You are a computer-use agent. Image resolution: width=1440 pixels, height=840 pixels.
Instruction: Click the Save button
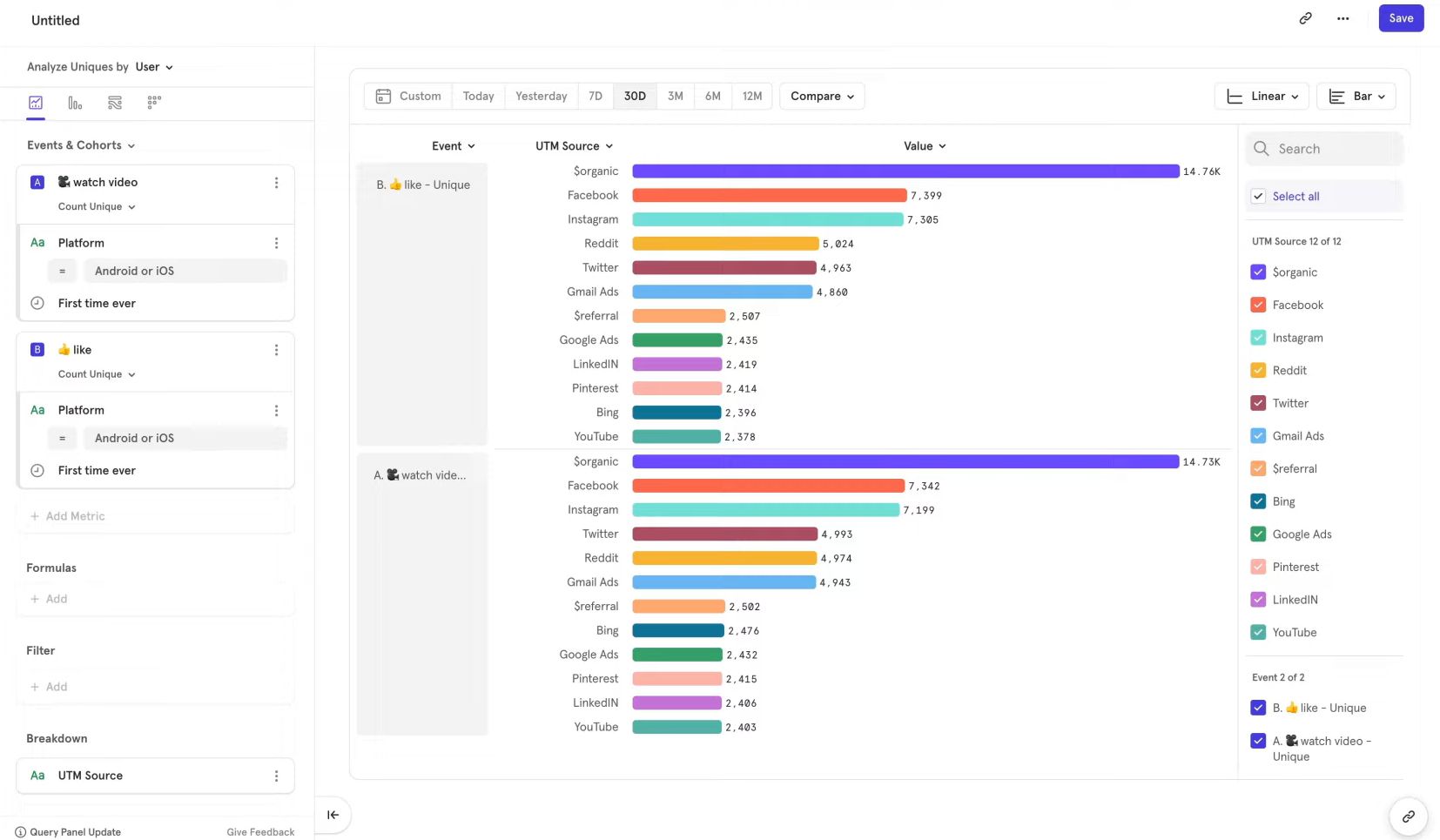[1401, 18]
